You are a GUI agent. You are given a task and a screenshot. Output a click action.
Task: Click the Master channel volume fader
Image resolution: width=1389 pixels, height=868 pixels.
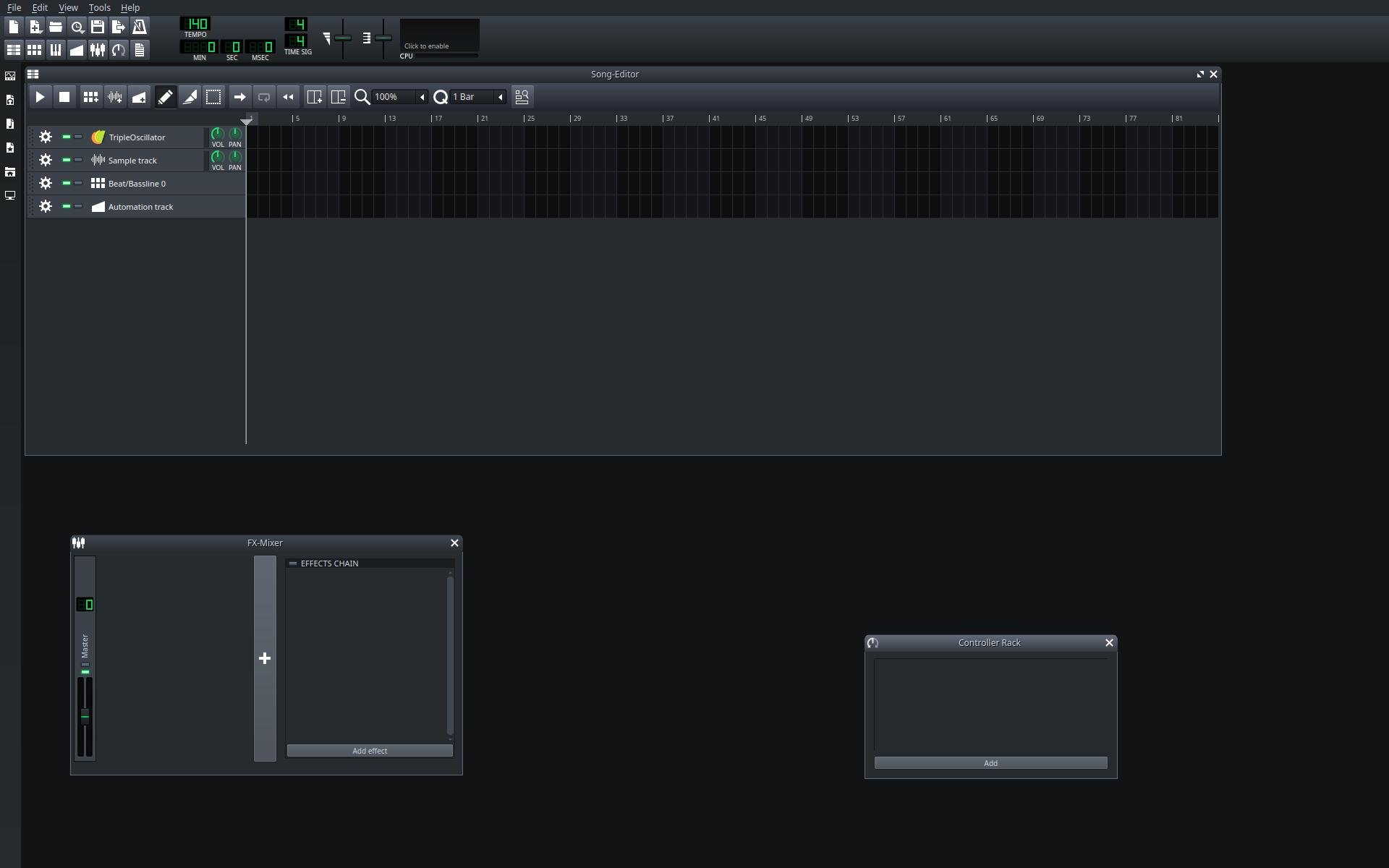coord(85,715)
